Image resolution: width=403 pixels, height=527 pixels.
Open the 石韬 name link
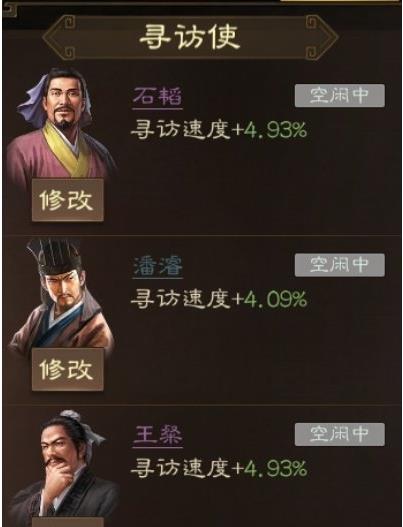157,96
